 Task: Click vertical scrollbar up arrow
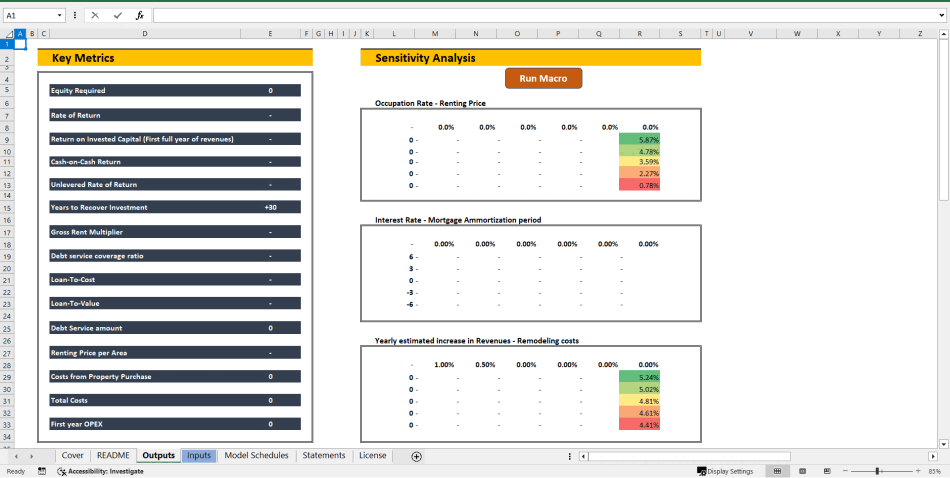point(943,33)
